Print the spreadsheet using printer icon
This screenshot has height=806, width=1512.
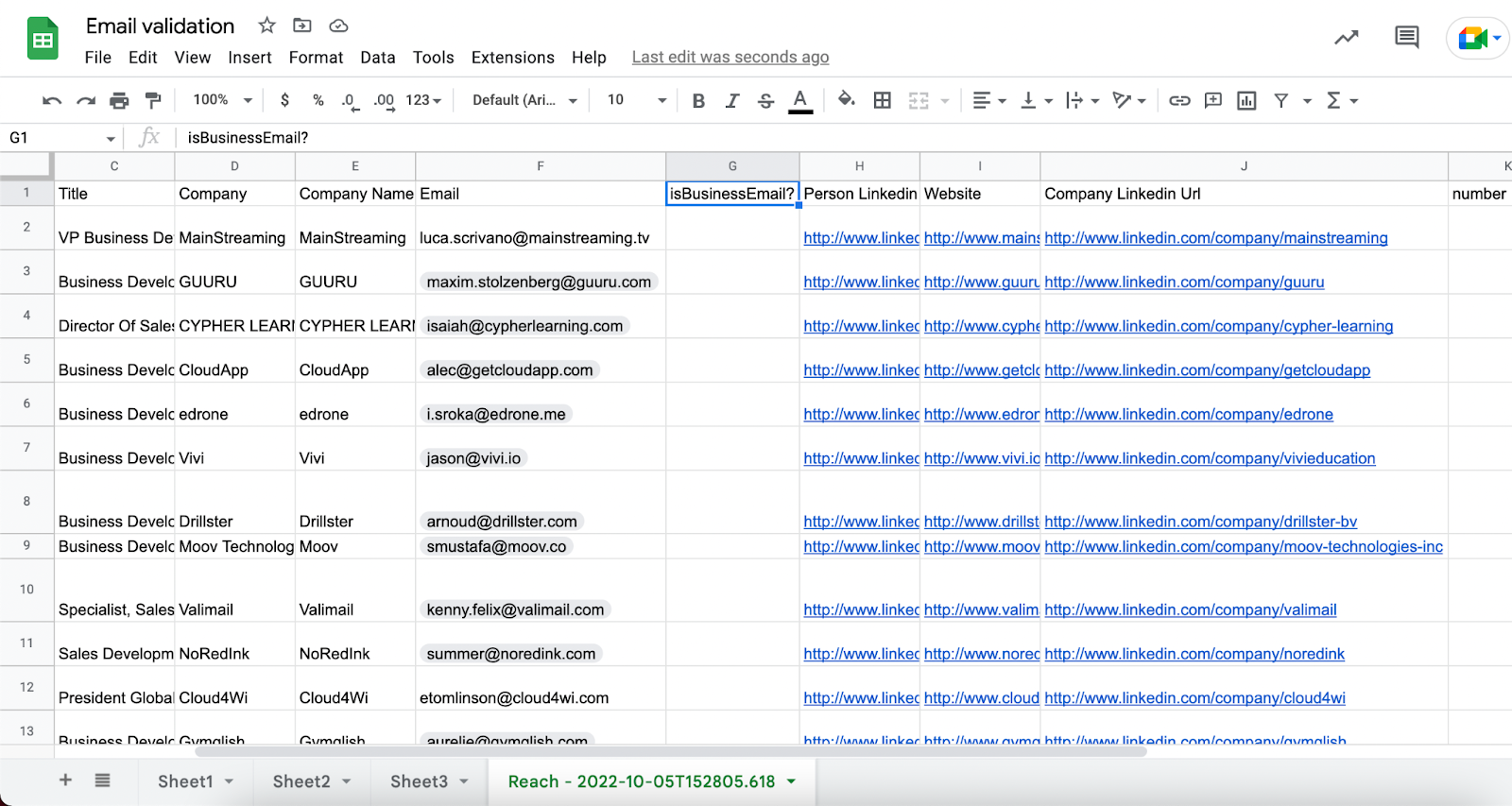[x=119, y=100]
